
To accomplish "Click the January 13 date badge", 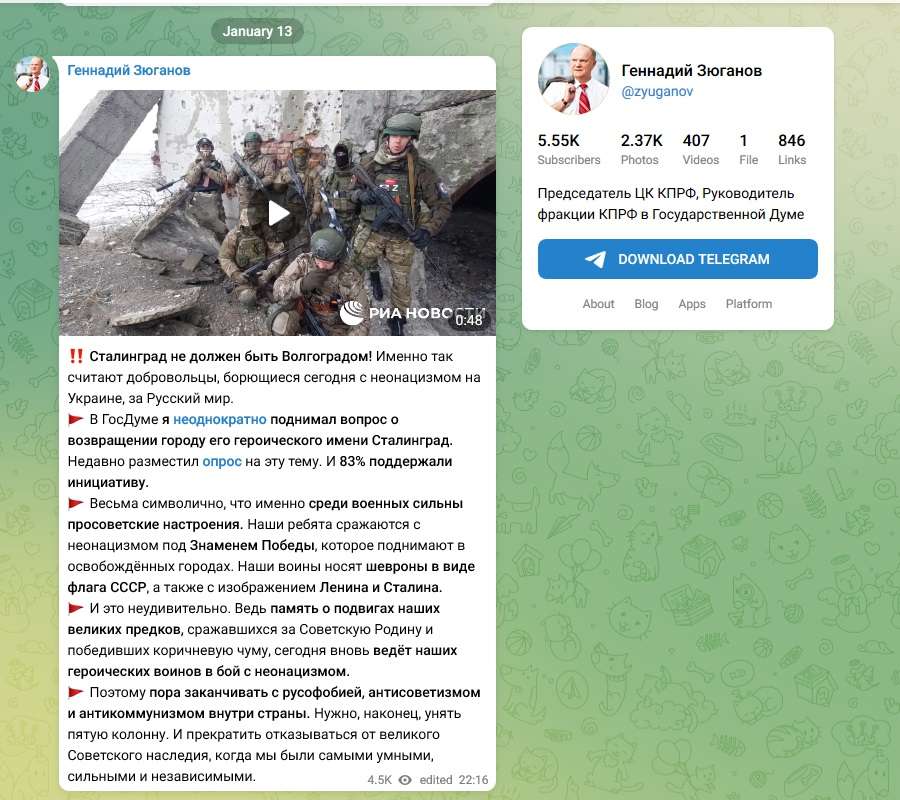I will coord(257,31).
